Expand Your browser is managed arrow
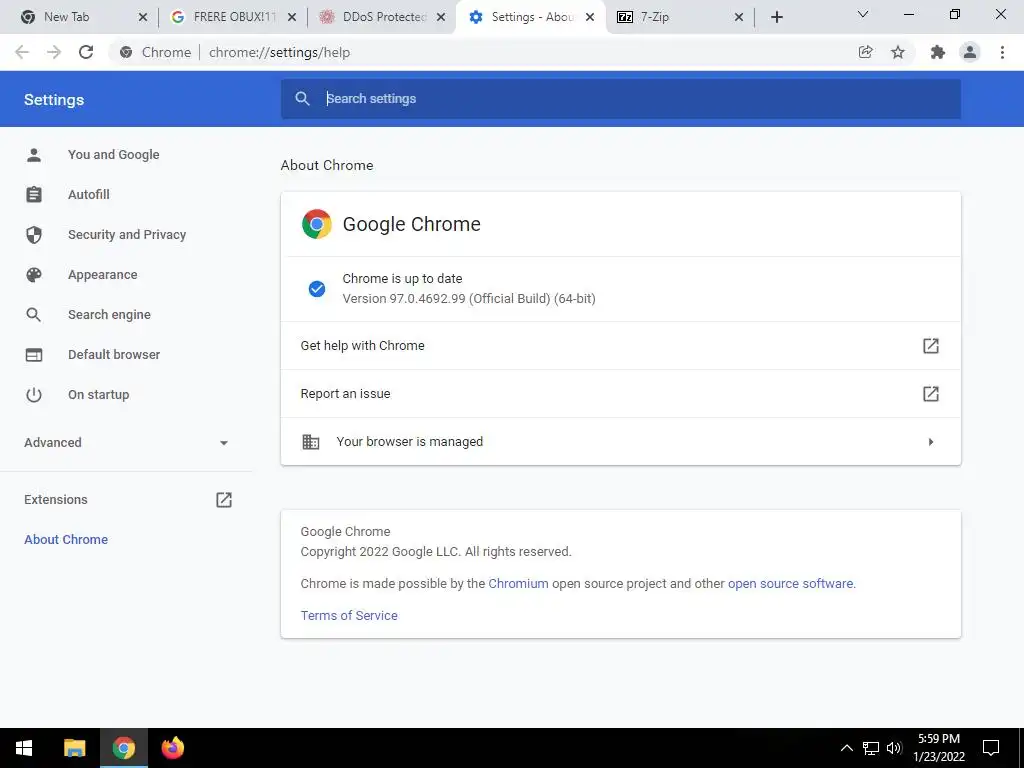This screenshot has height=768, width=1024. [931, 442]
